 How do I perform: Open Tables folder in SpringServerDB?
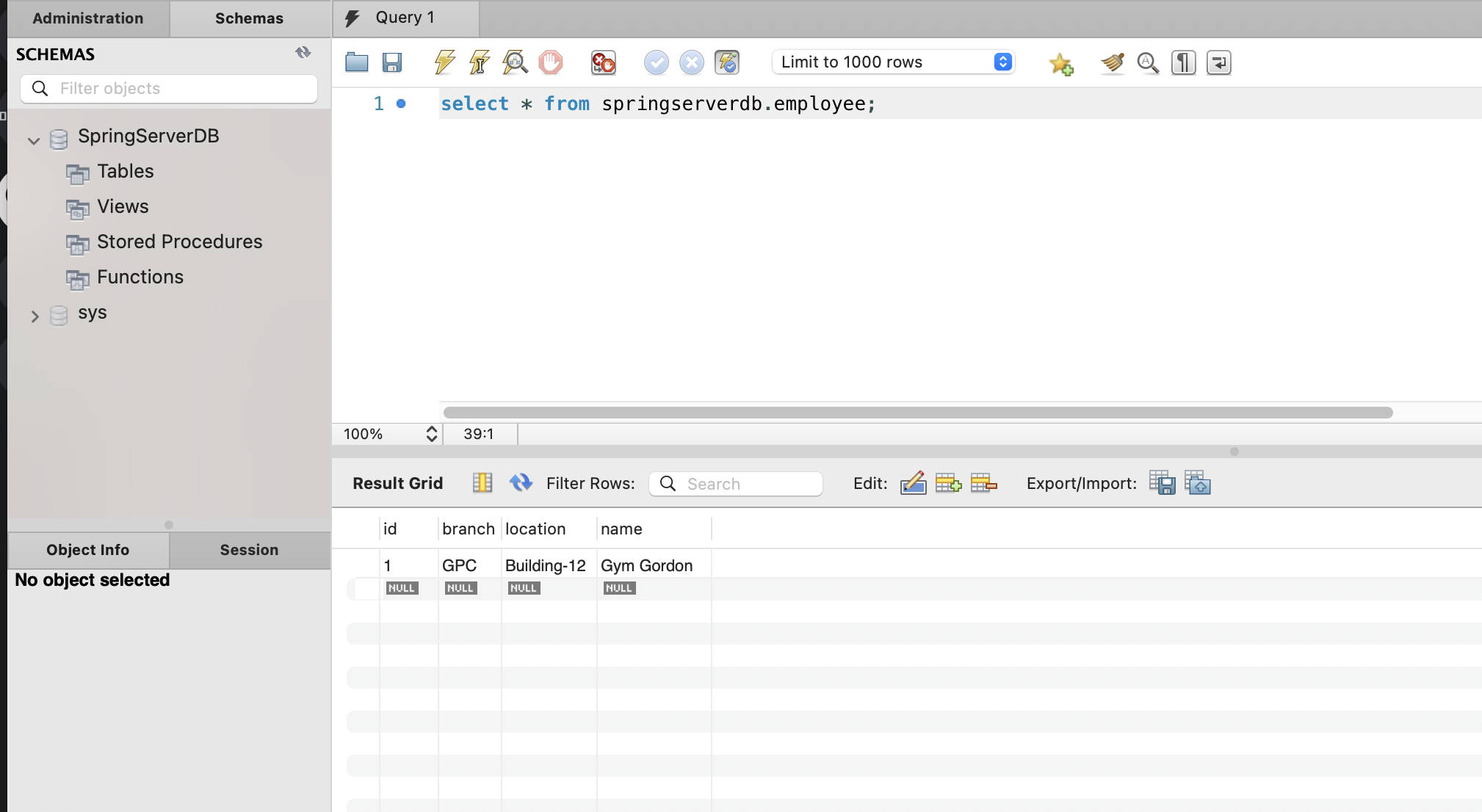125,171
